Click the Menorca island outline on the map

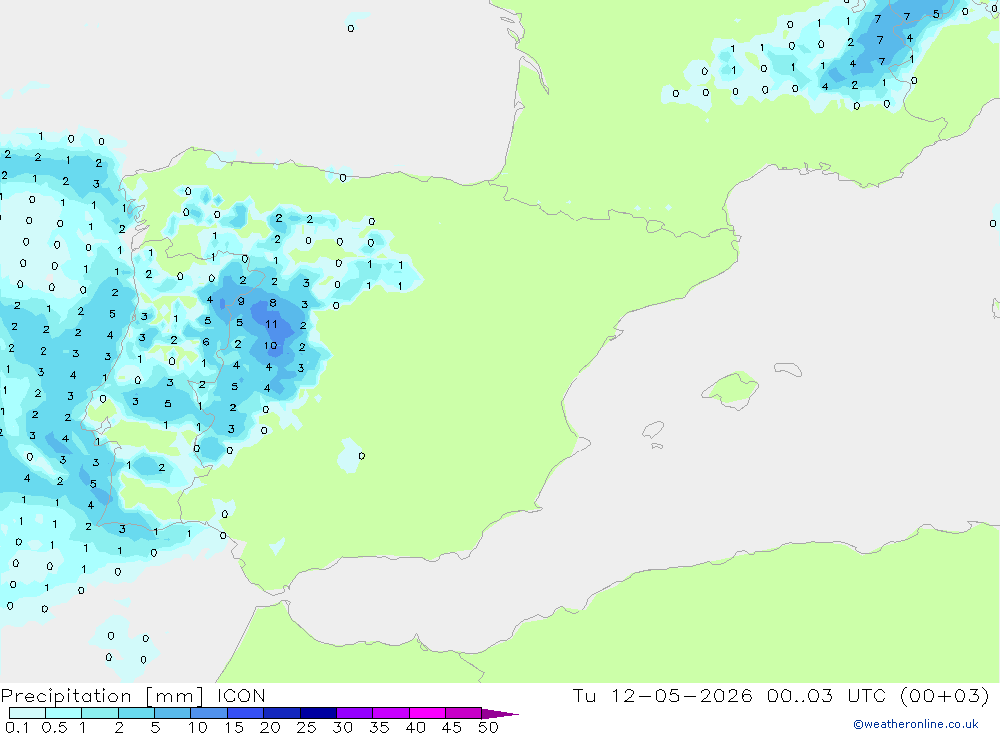[788, 369]
